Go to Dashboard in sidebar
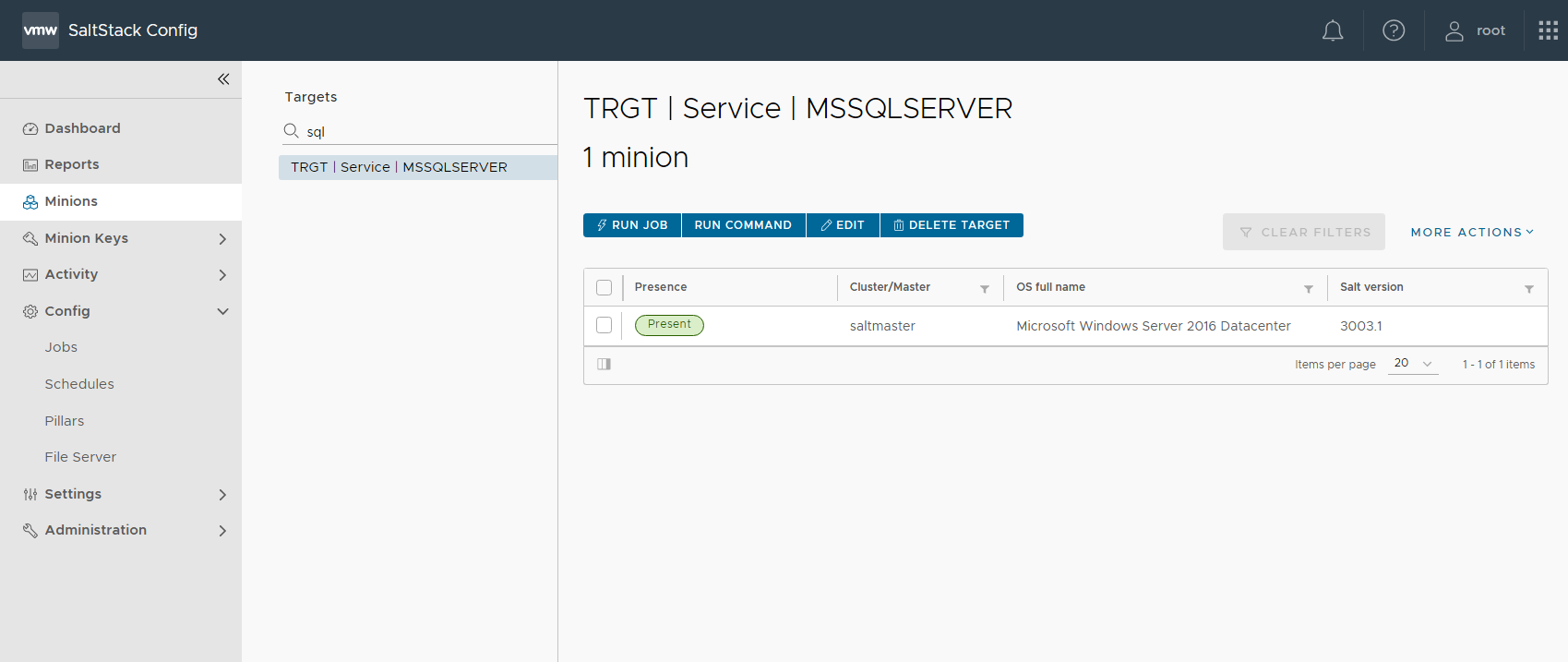 (82, 128)
